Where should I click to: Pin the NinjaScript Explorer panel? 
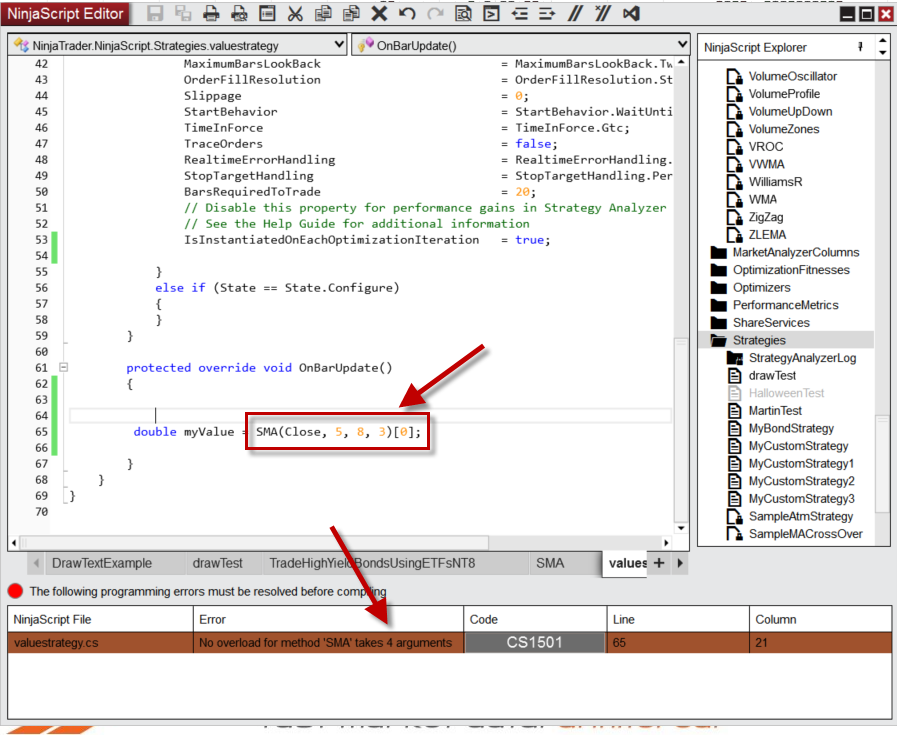click(x=860, y=47)
